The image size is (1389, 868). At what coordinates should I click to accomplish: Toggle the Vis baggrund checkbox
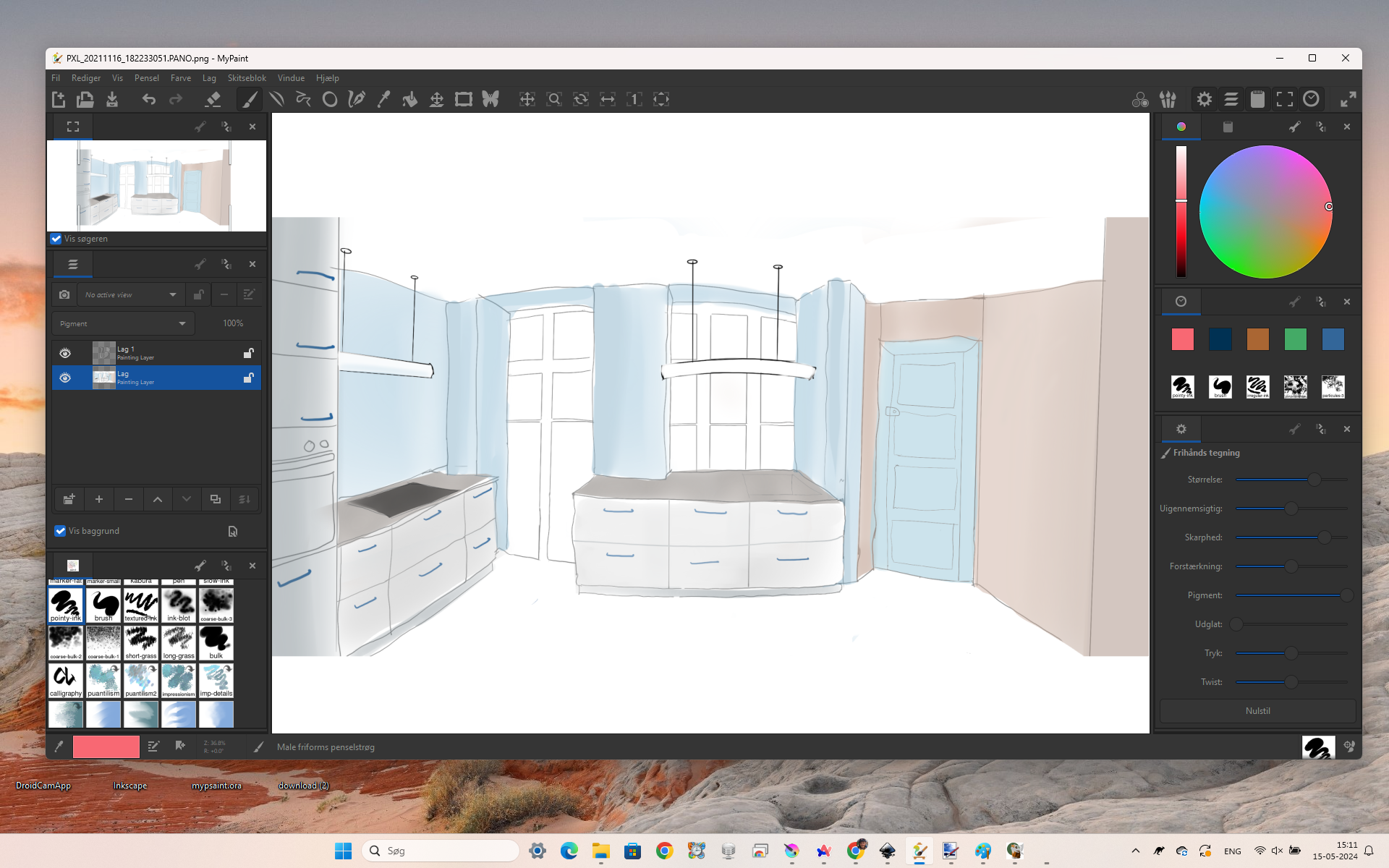[61, 531]
